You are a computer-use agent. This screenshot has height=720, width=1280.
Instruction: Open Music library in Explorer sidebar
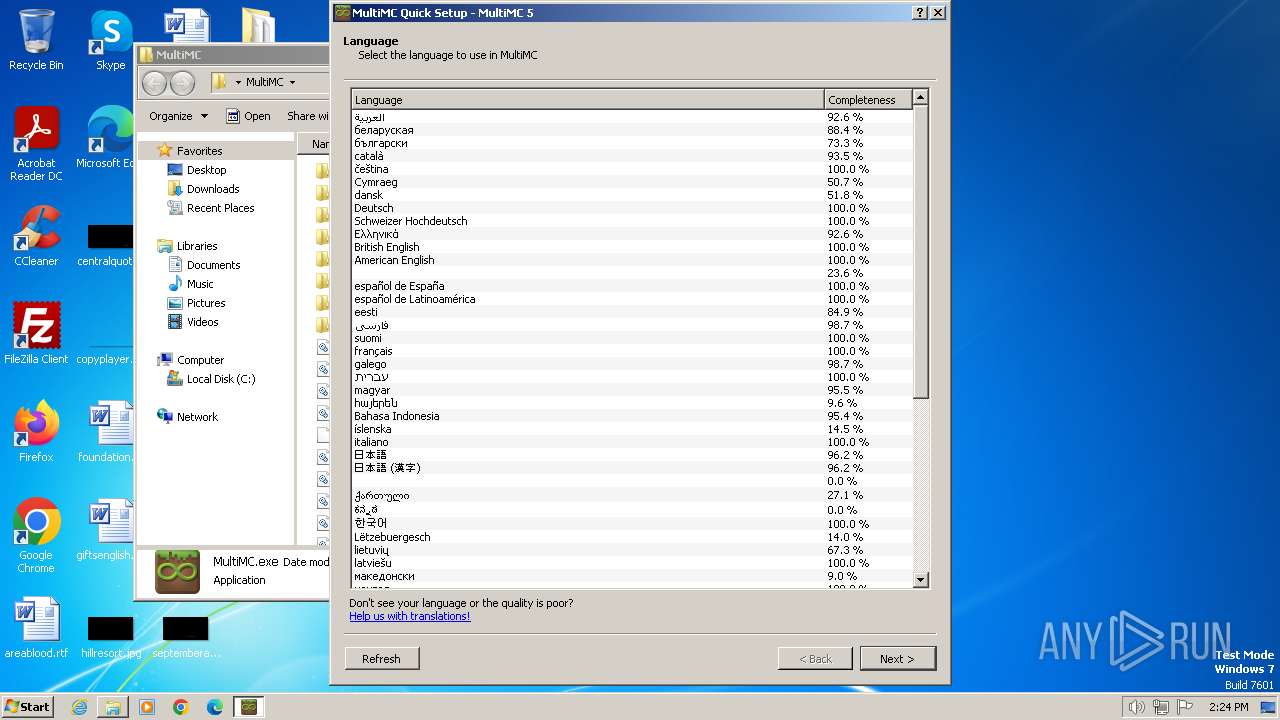200,284
